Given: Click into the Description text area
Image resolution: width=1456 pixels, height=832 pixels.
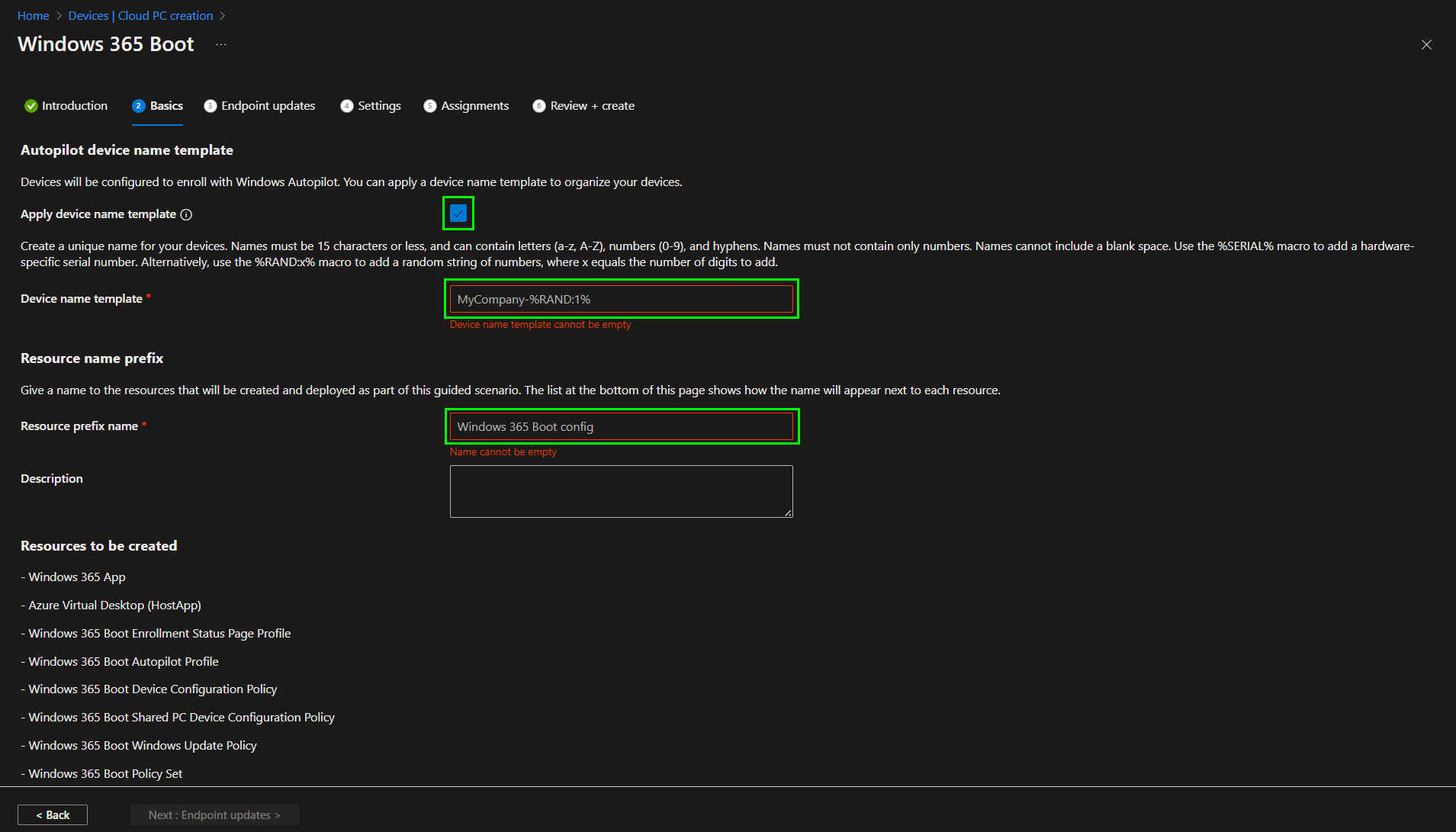Looking at the screenshot, I should [622, 491].
